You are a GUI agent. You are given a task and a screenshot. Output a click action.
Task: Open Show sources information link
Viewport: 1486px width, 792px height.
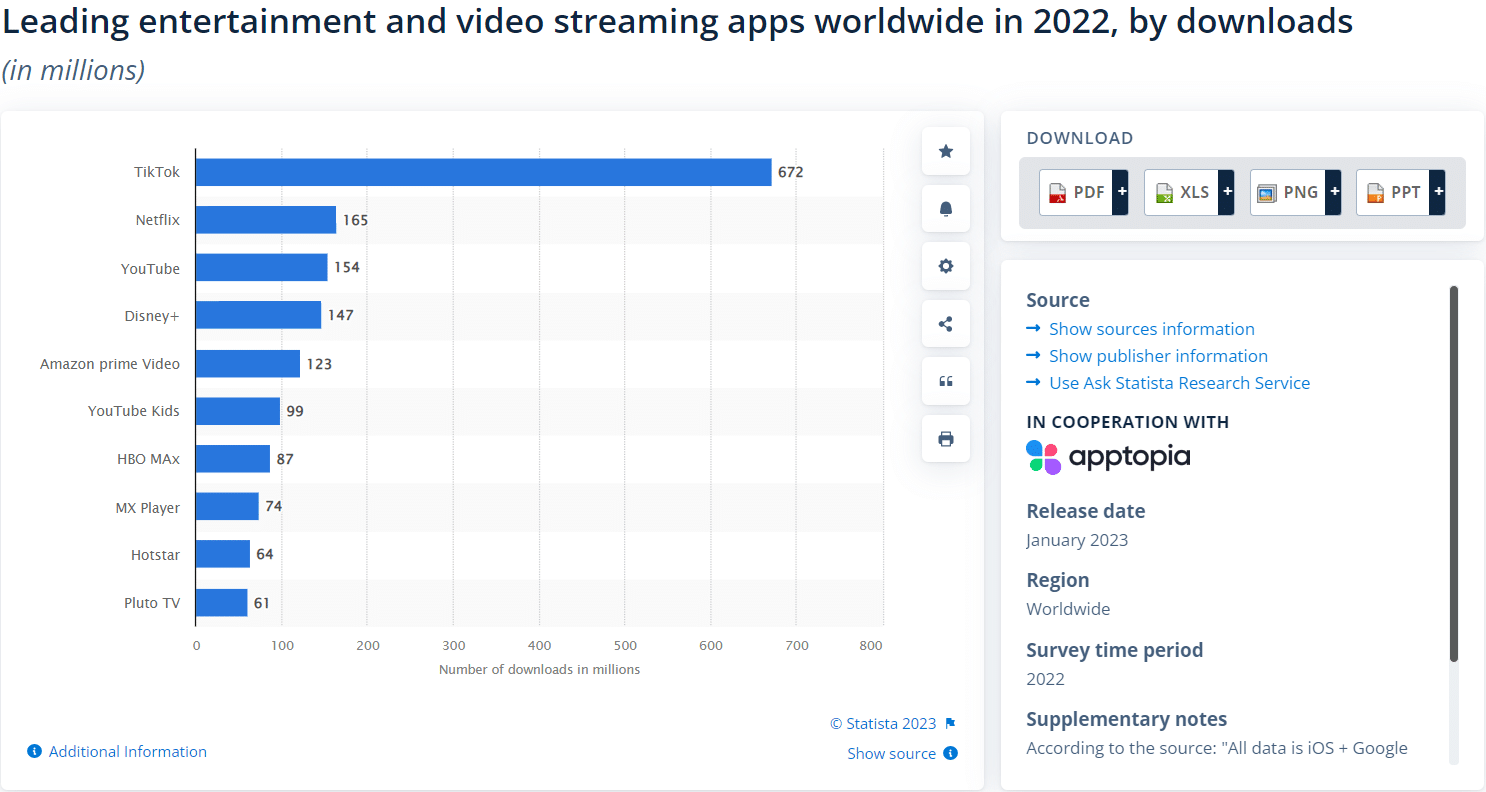click(1151, 329)
